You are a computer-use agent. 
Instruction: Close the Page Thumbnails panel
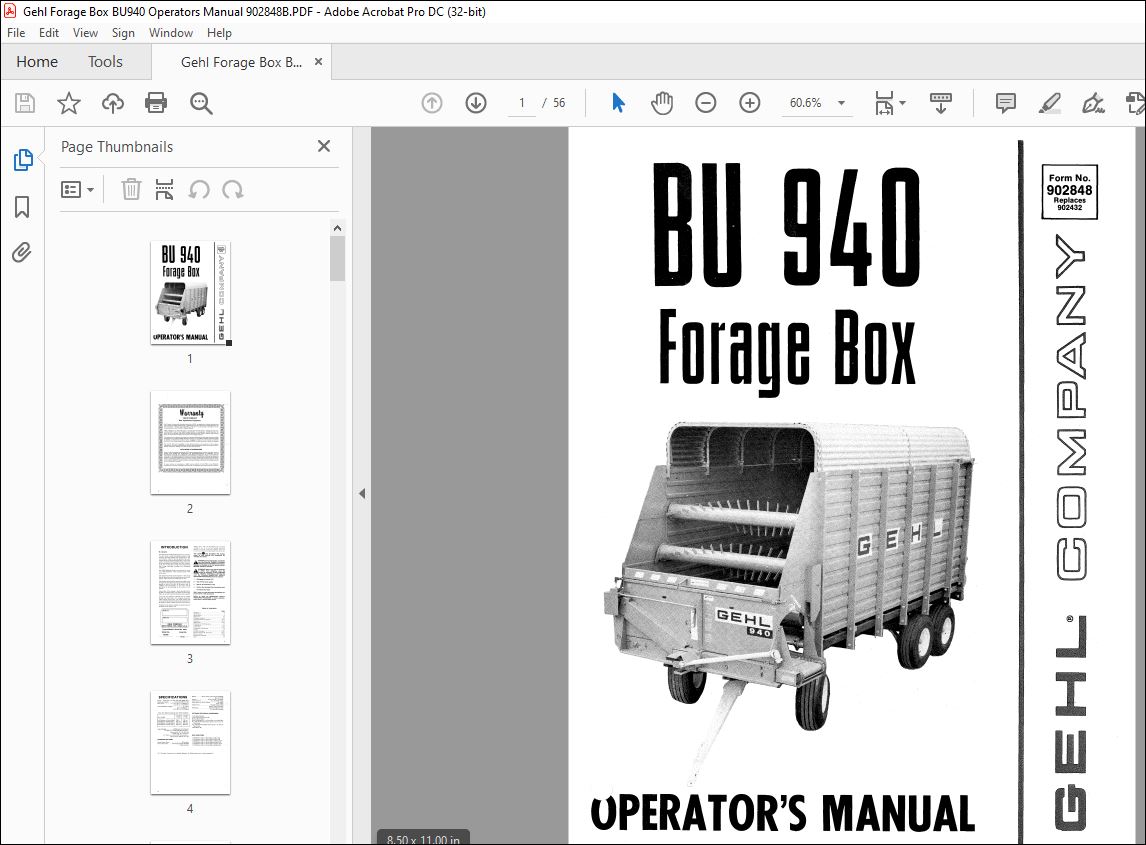[x=324, y=146]
